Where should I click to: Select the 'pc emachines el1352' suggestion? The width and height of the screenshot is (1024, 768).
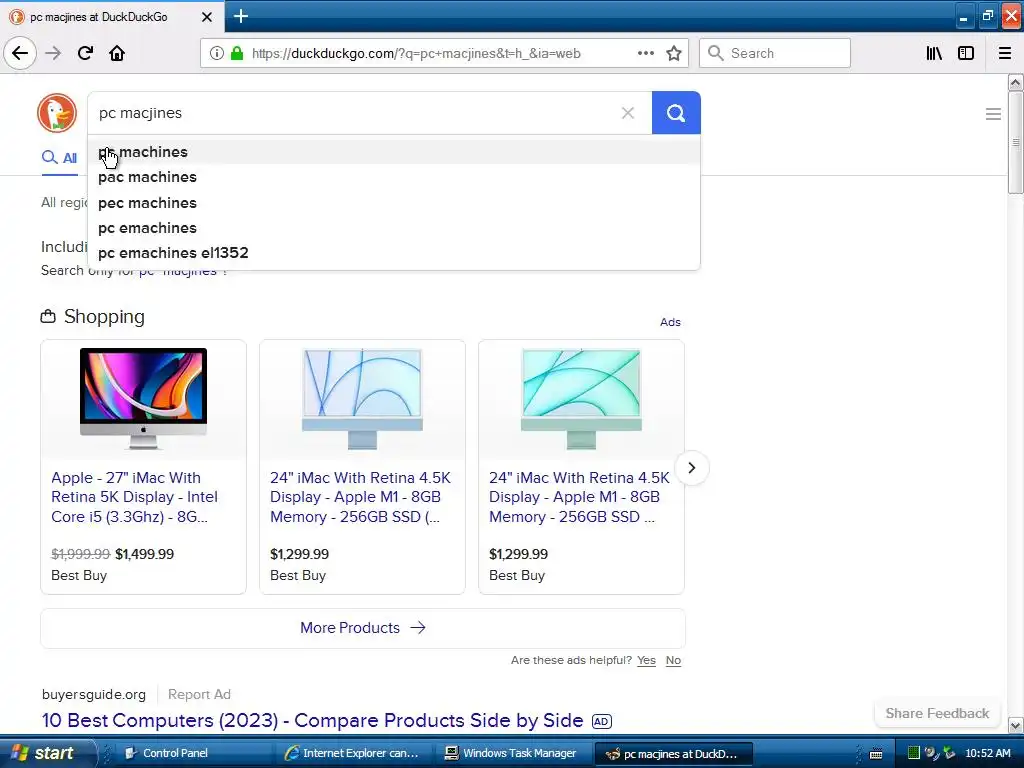394,253
